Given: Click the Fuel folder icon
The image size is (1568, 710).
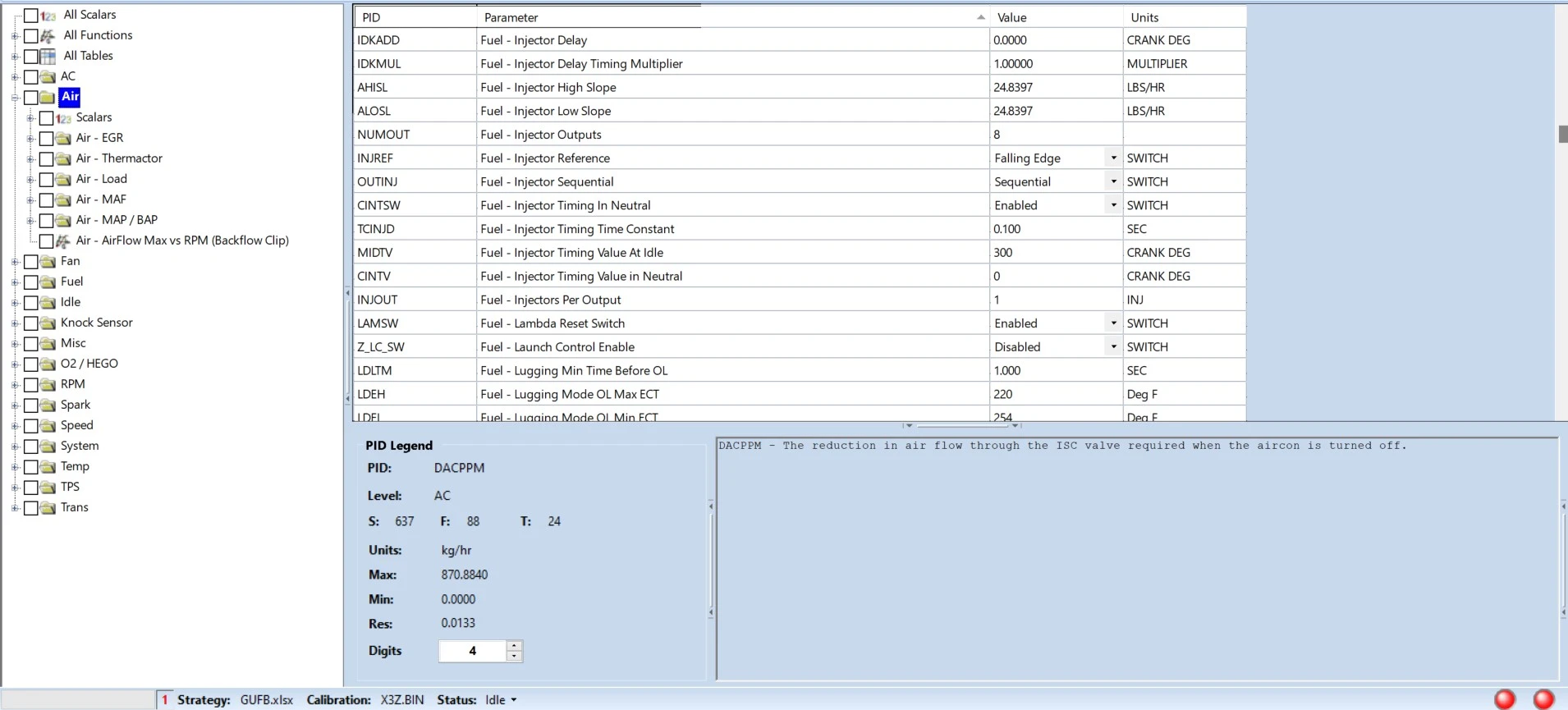Looking at the screenshot, I should coord(48,282).
